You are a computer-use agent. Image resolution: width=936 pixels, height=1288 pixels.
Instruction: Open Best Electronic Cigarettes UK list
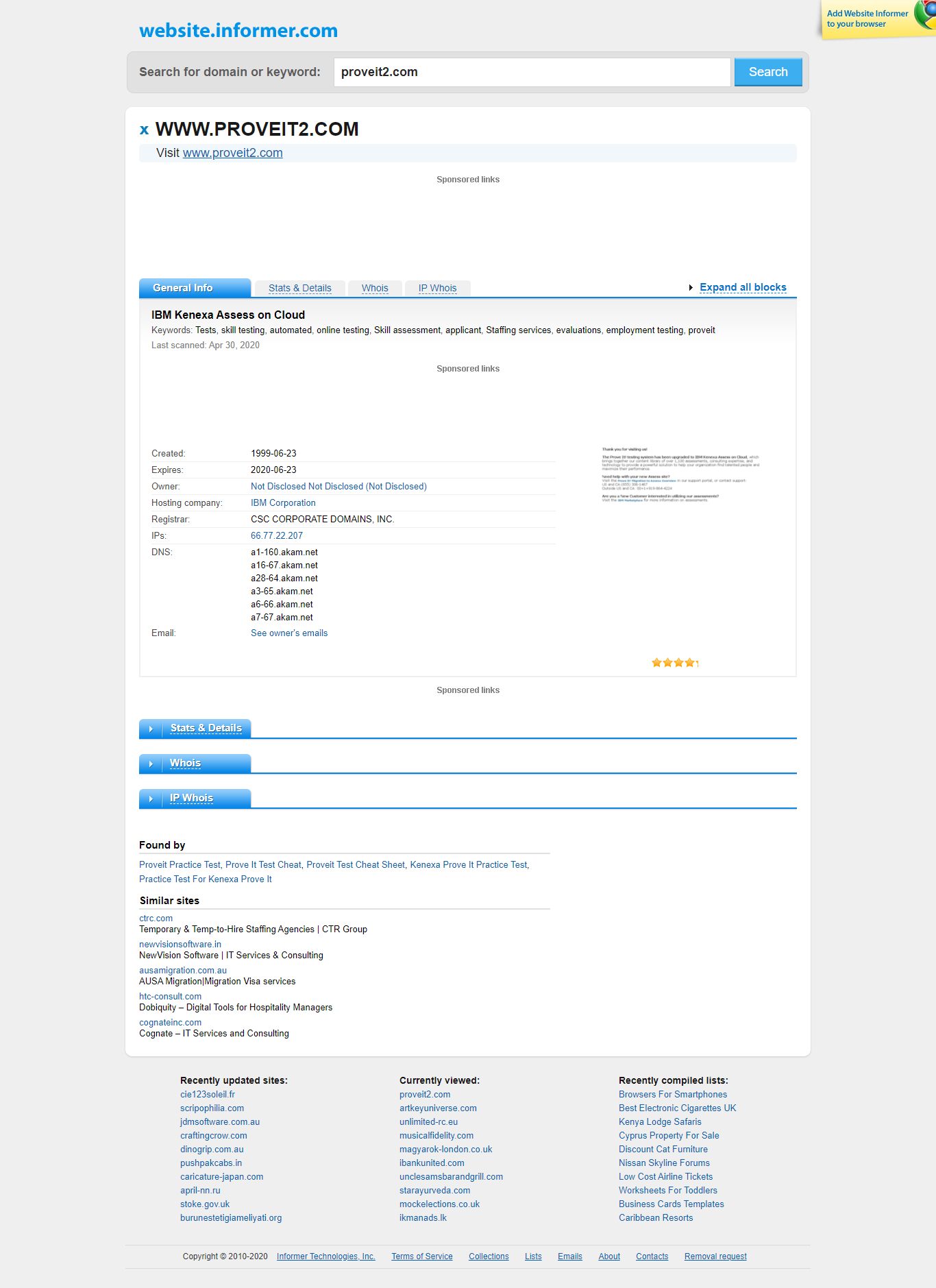pos(678,1108)
